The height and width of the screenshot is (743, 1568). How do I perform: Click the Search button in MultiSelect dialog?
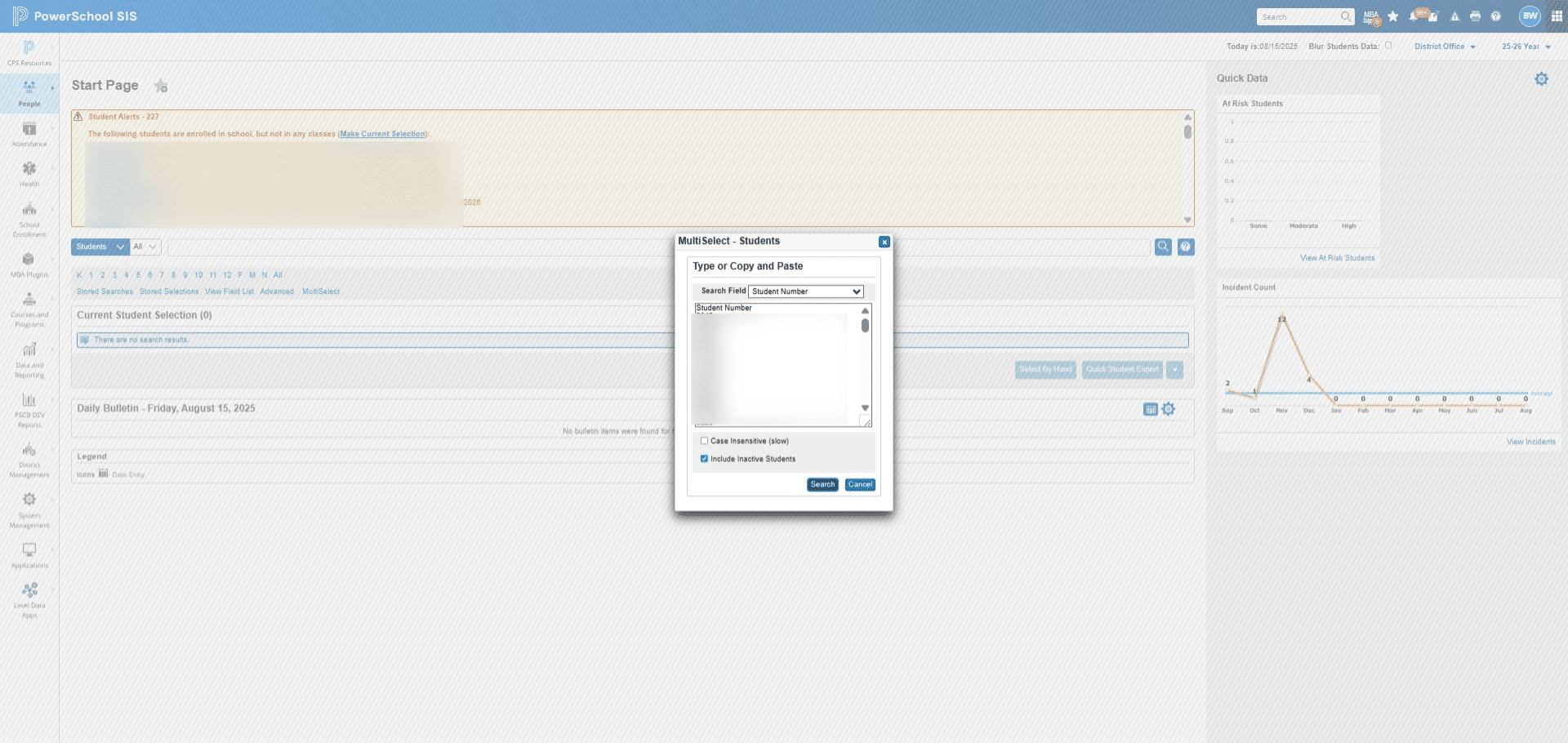tap(822, 485)
